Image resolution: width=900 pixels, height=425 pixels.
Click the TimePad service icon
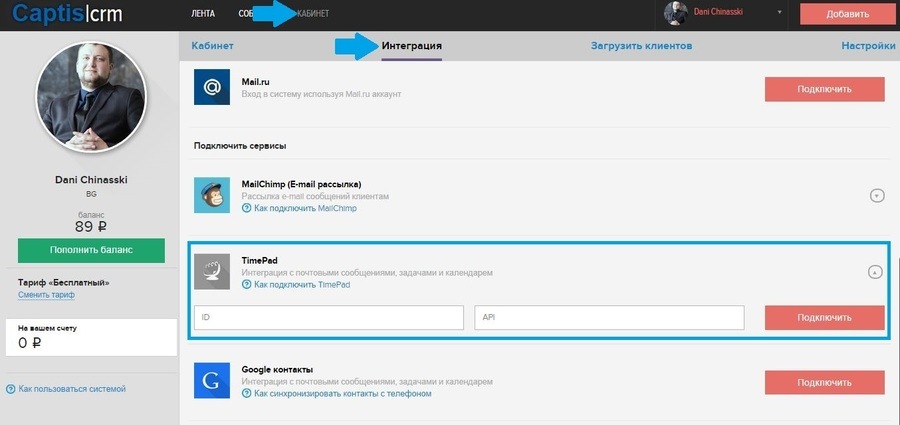pyautogui.click(x=212, y=271)
